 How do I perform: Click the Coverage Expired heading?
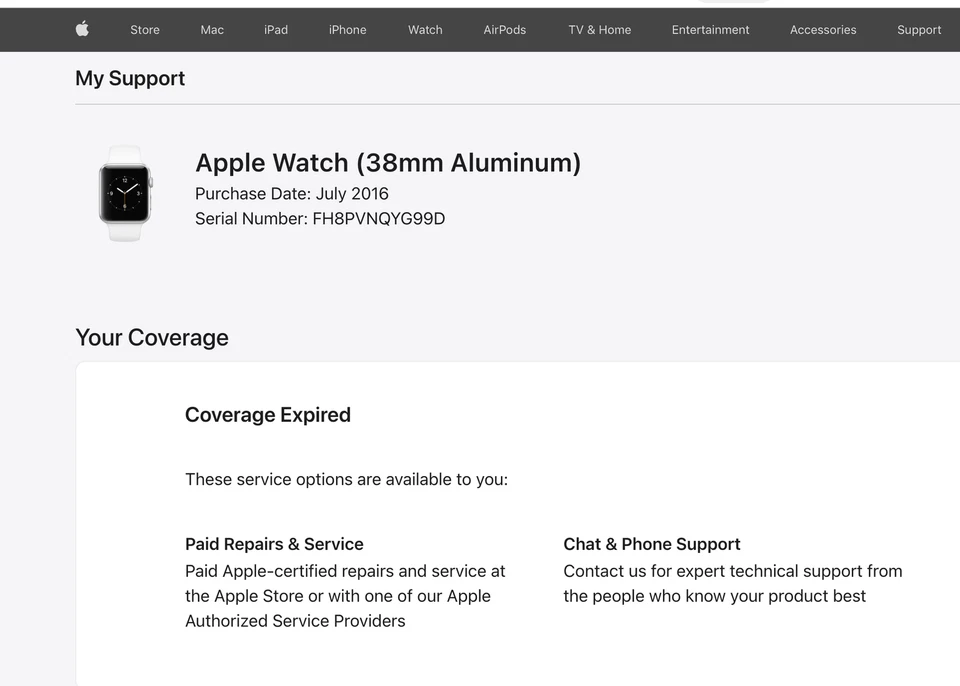[267, 414]
